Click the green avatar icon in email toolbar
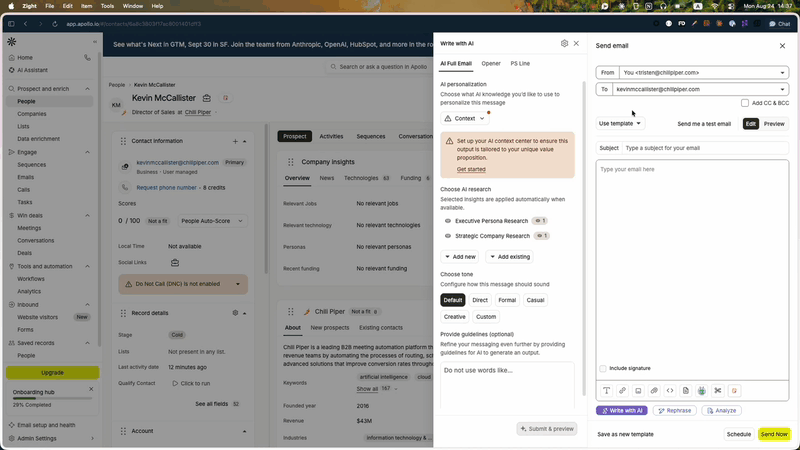800x450 pixels. [702, 391]
